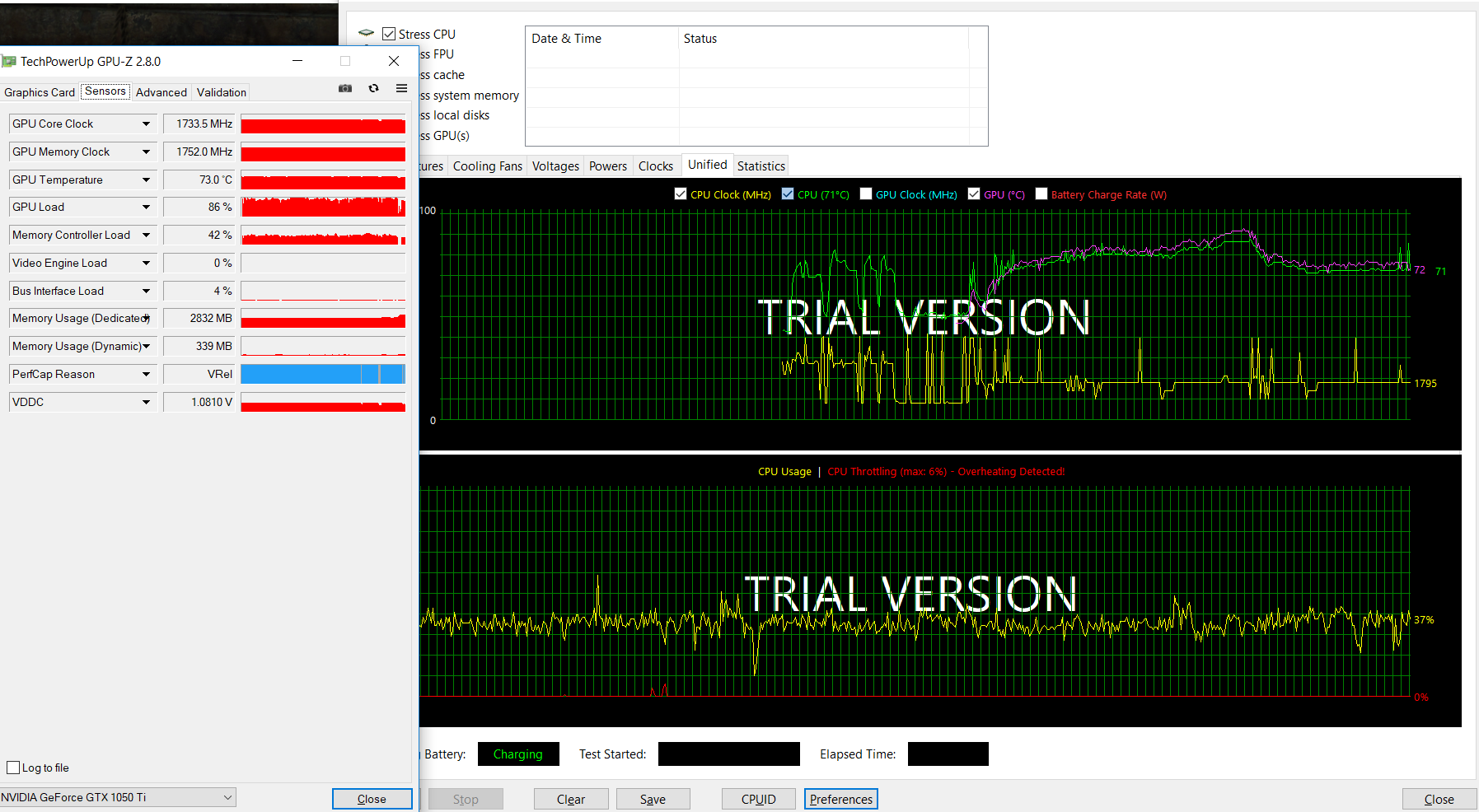This screenshot has width=1479, height=812.
Task: Click the Save button
Action: pyautogui.click(x=653, y=799)
